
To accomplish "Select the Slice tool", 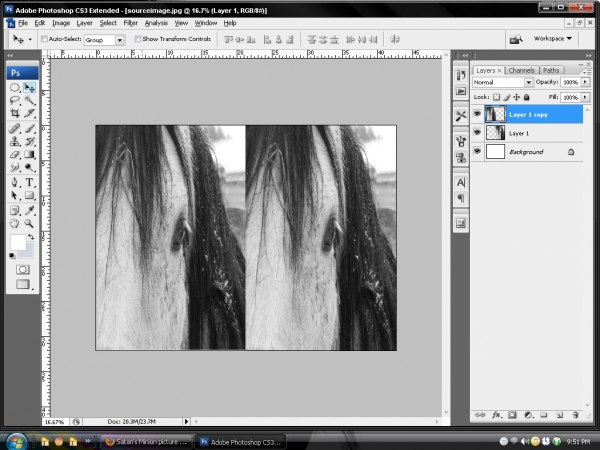I will tap(29, 113).
